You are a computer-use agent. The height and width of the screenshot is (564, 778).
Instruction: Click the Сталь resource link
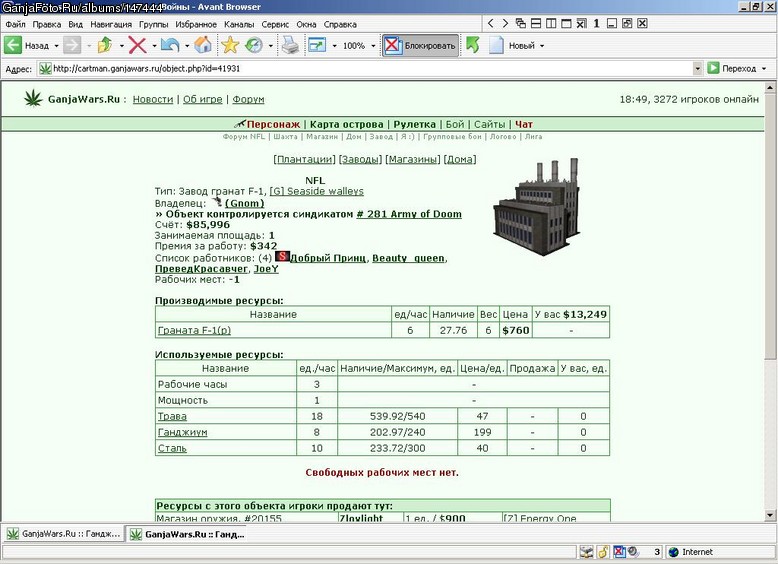pyautogui.click(x=172, y=448)
